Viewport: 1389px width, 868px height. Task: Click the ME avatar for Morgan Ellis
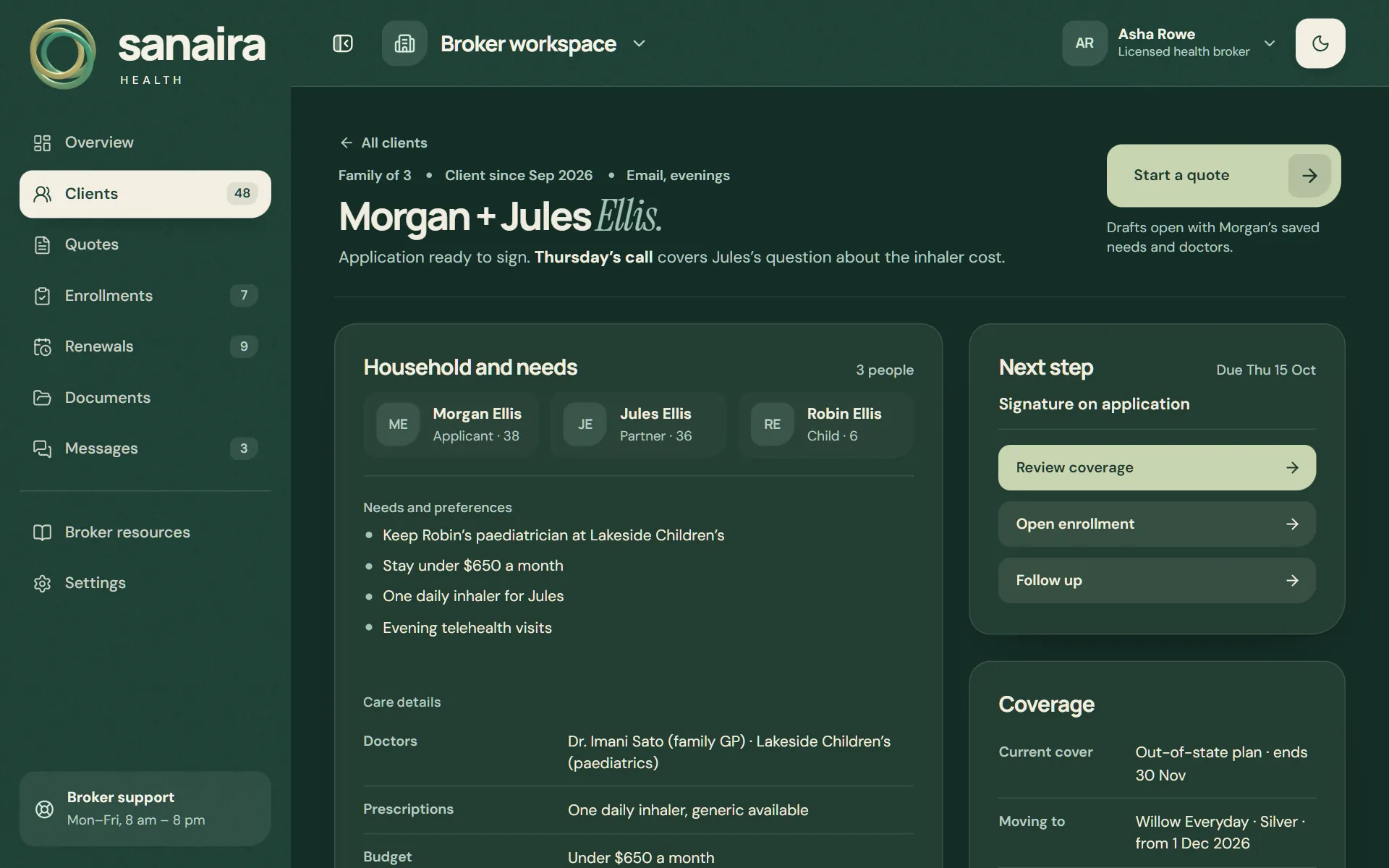[398, 425]
